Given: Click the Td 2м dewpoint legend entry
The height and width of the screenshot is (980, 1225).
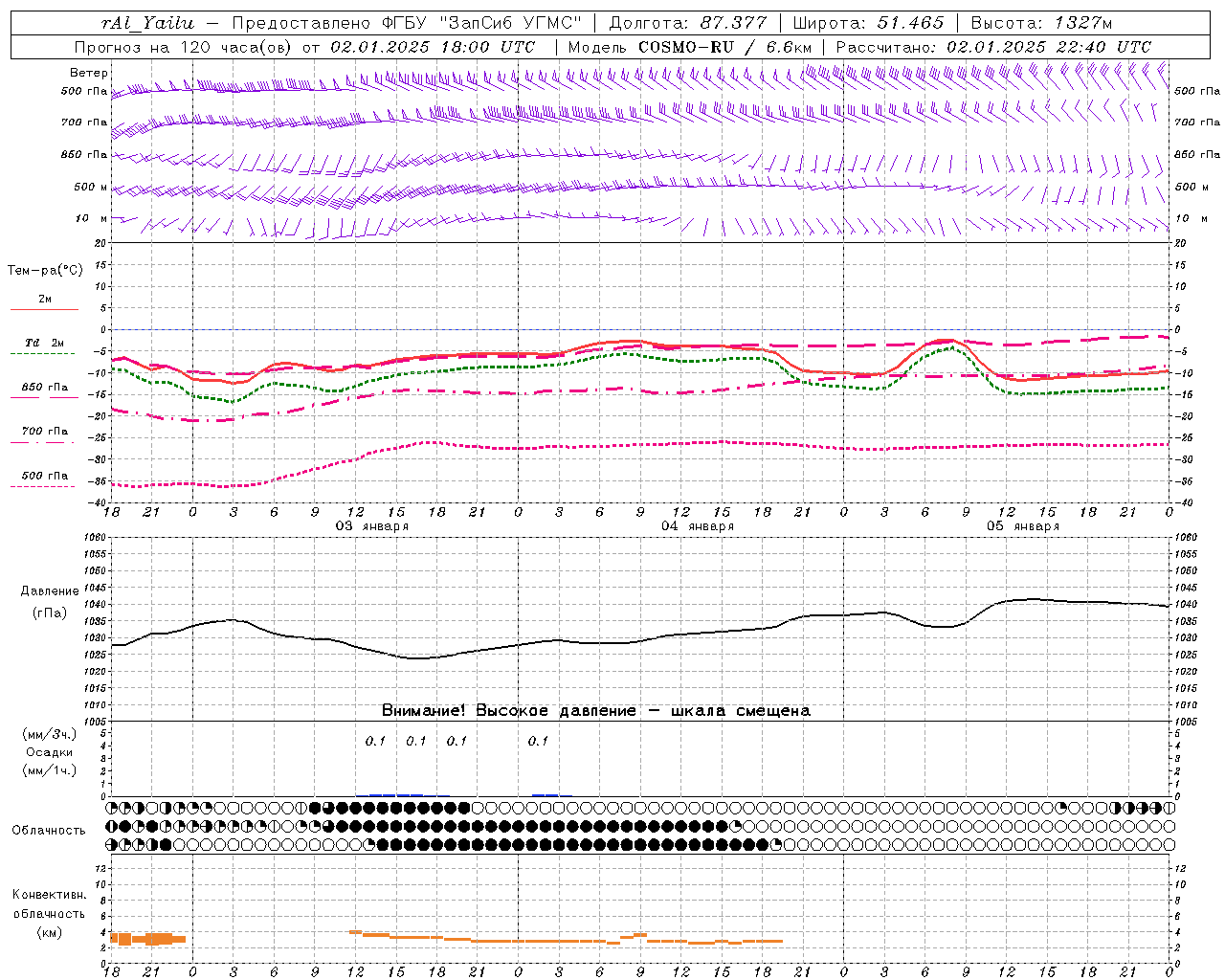Looking at the screenshot, I should pyautogui.click(x=44, y=343).
